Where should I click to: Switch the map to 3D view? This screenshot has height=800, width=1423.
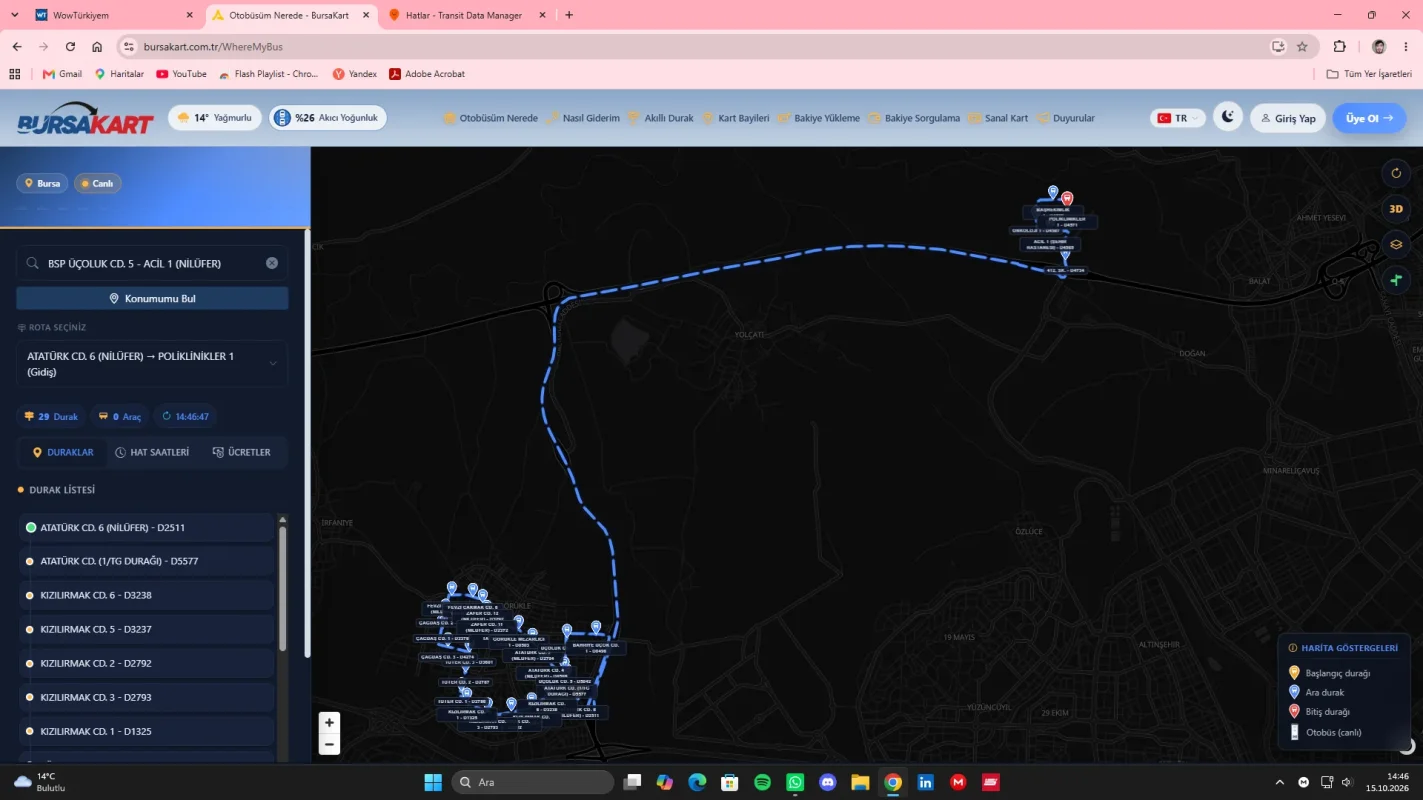pos(1396,209)
